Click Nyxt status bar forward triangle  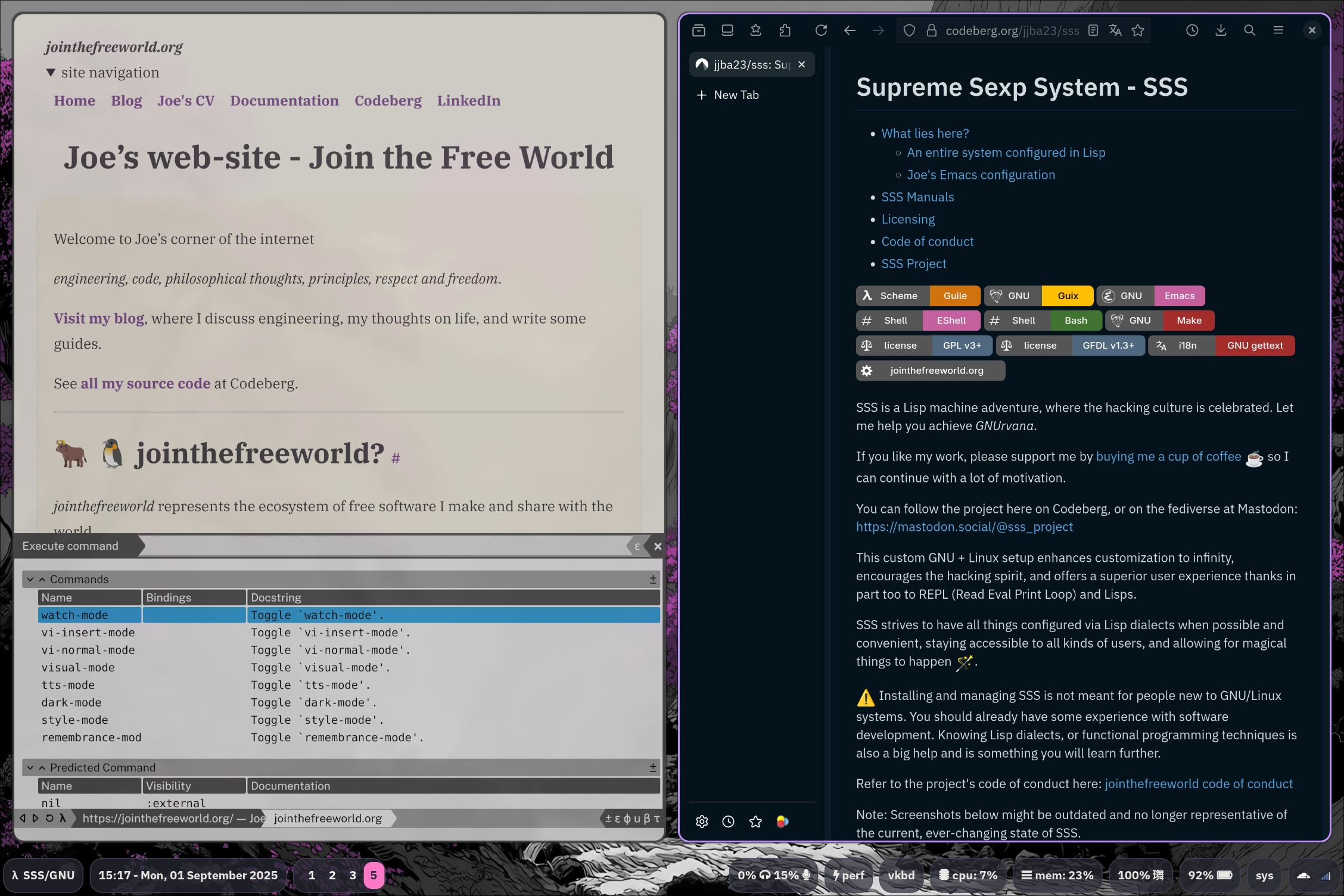[36, 818]
